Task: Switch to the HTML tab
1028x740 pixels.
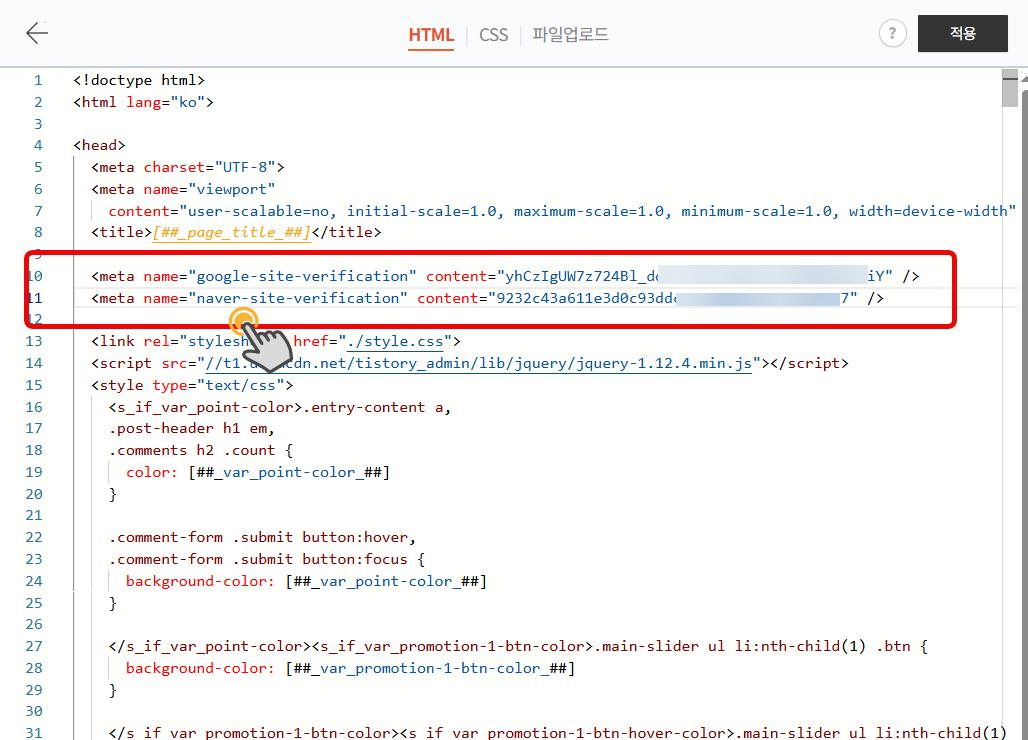Action: 431,35
